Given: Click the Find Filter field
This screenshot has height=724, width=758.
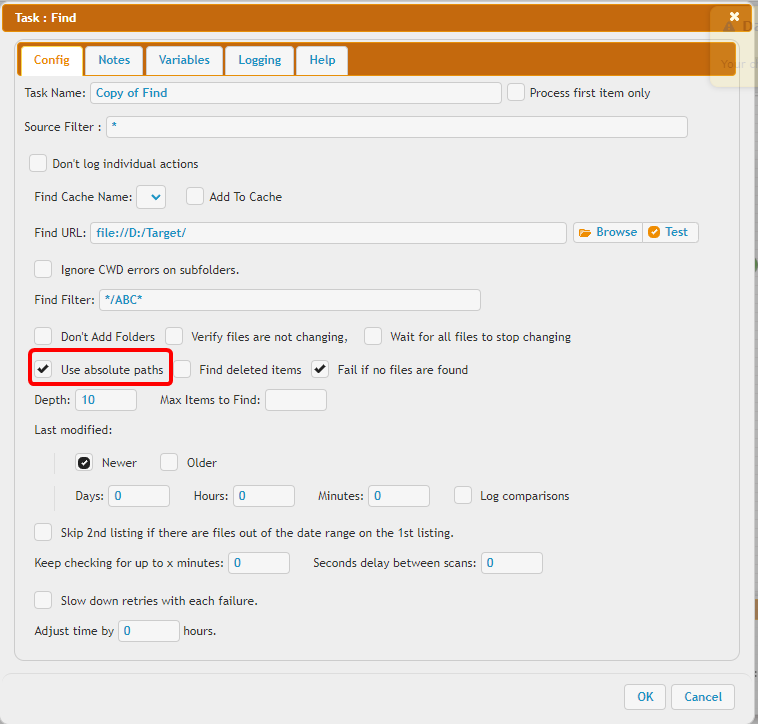Looking at the screenshot, I should pyautogui.click(x=290, y=300).
